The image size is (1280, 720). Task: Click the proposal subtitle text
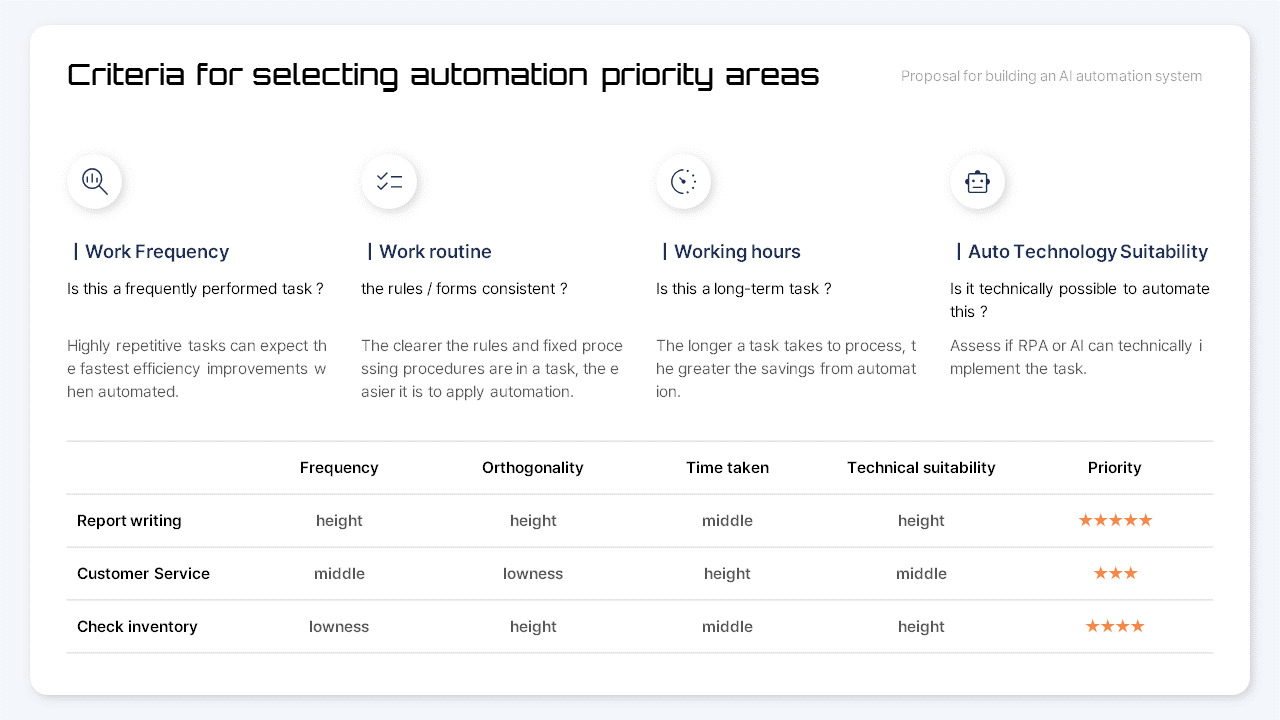click(1051, 75)
